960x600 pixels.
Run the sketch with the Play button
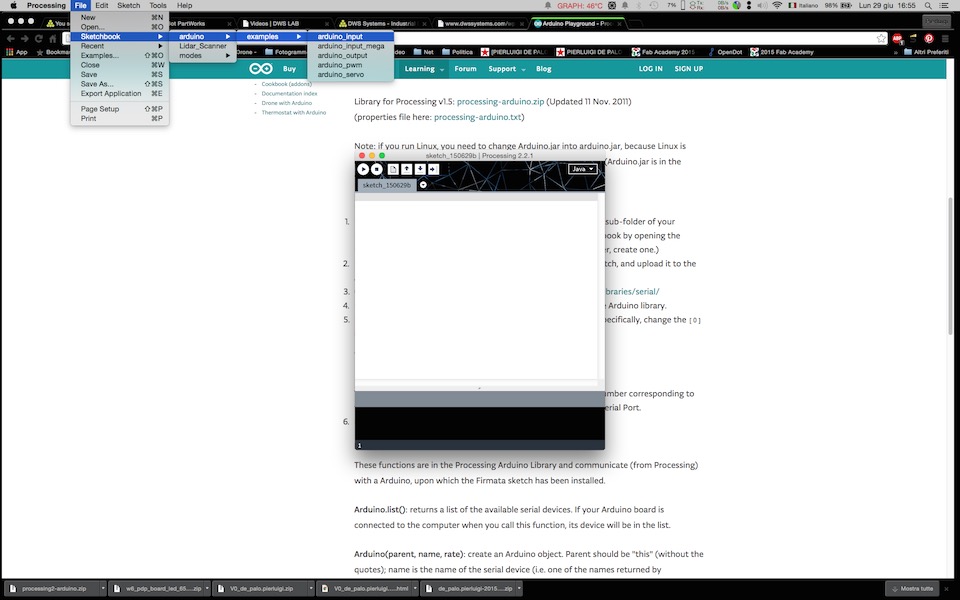point(363,169)
